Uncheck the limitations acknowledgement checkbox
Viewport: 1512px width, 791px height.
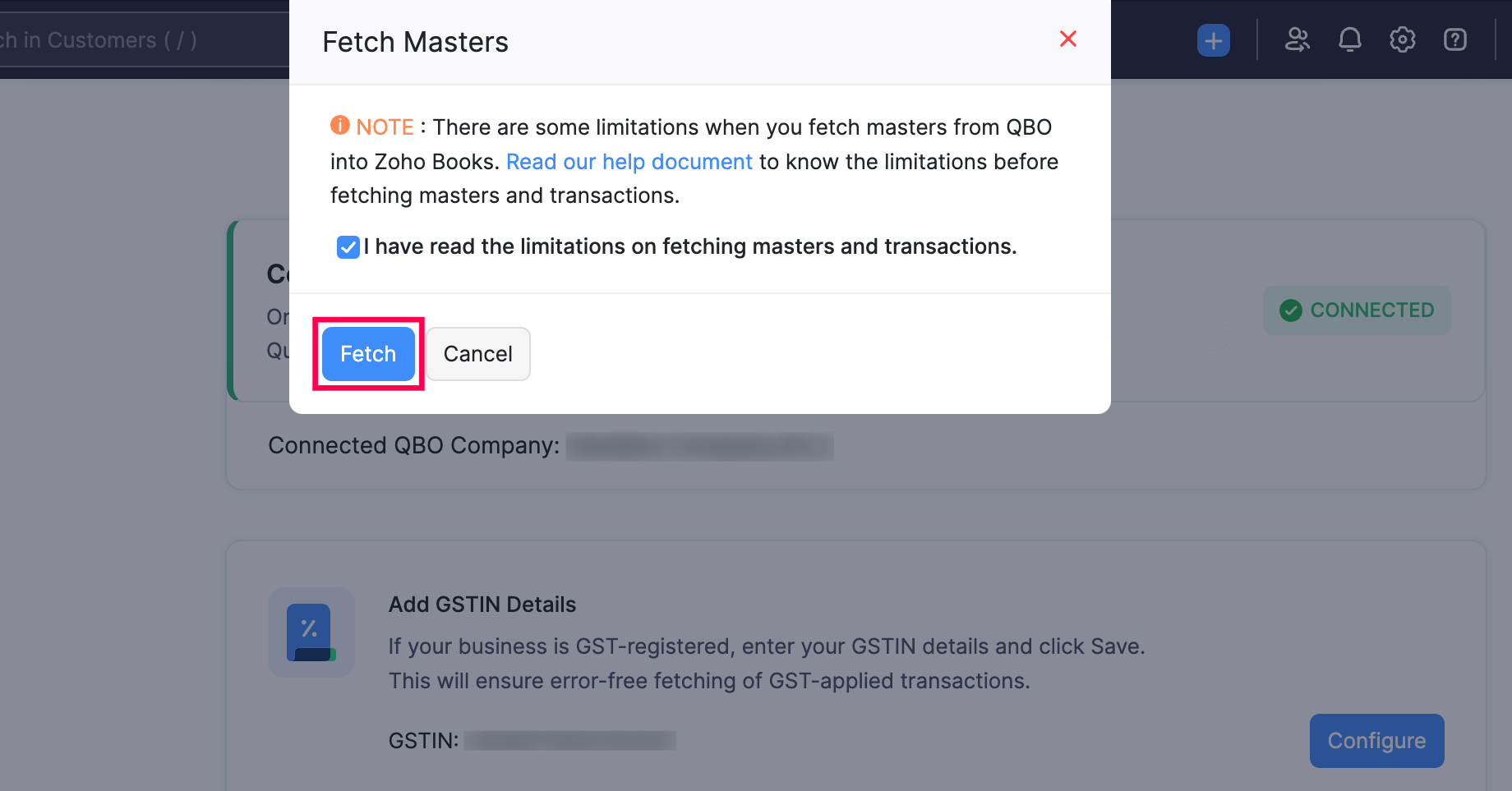coord(348,247)
